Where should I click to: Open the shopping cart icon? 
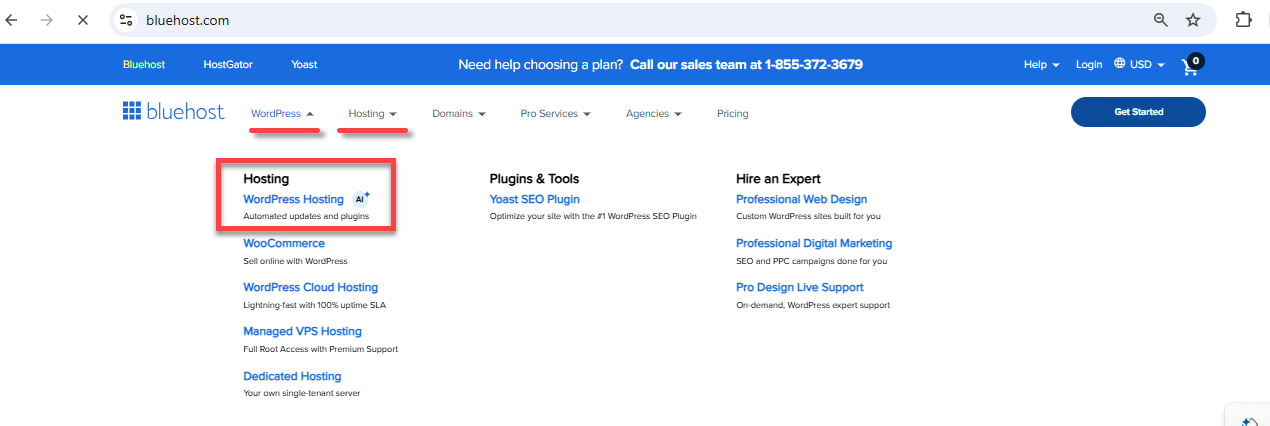pyautogui.click(x=1192, y=65)
